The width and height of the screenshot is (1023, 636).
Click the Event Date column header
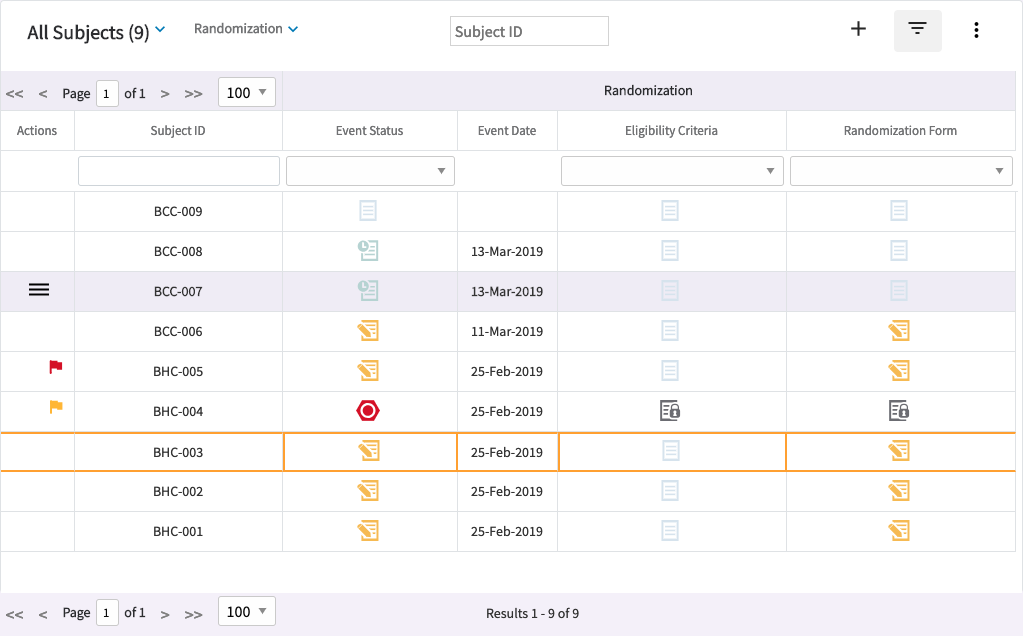click(x=506, y=131)
